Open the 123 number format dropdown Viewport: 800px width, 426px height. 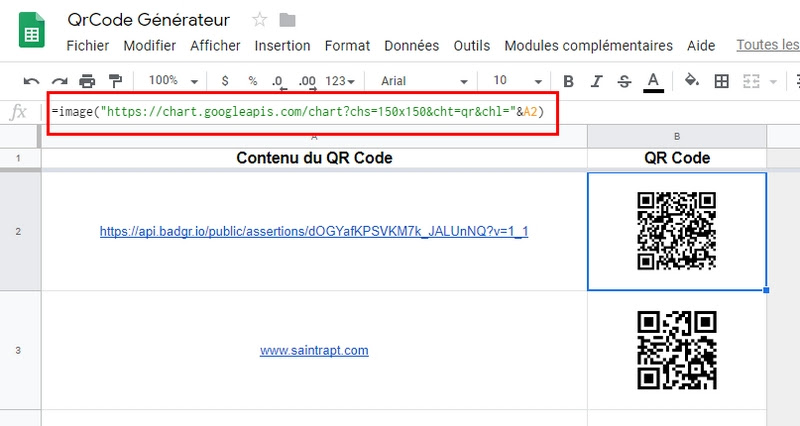pos(340,81)
